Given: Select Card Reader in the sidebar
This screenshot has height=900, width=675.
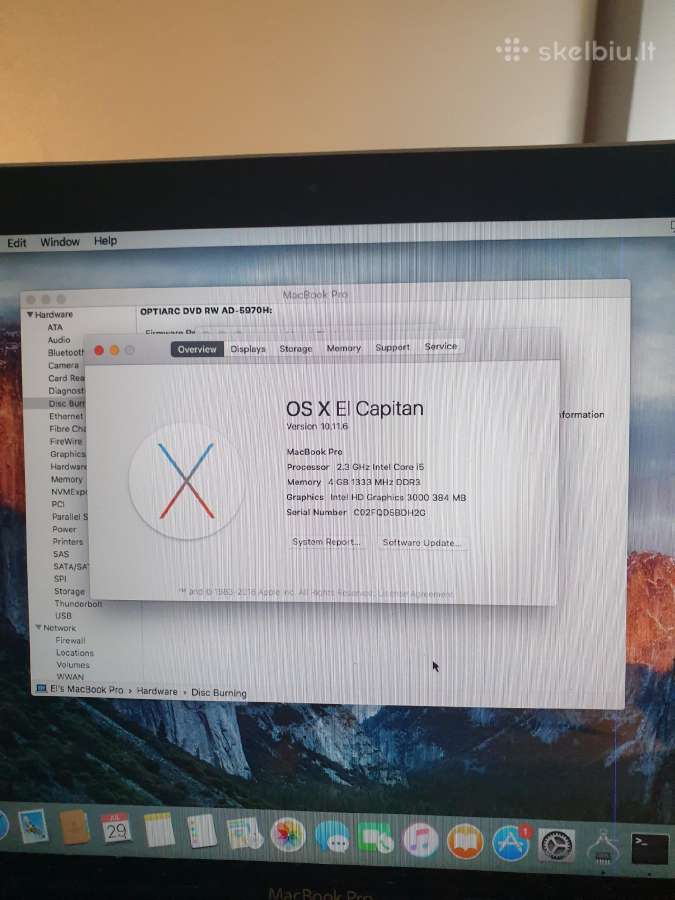Looking at the screenshot, I should pos(67,378).
